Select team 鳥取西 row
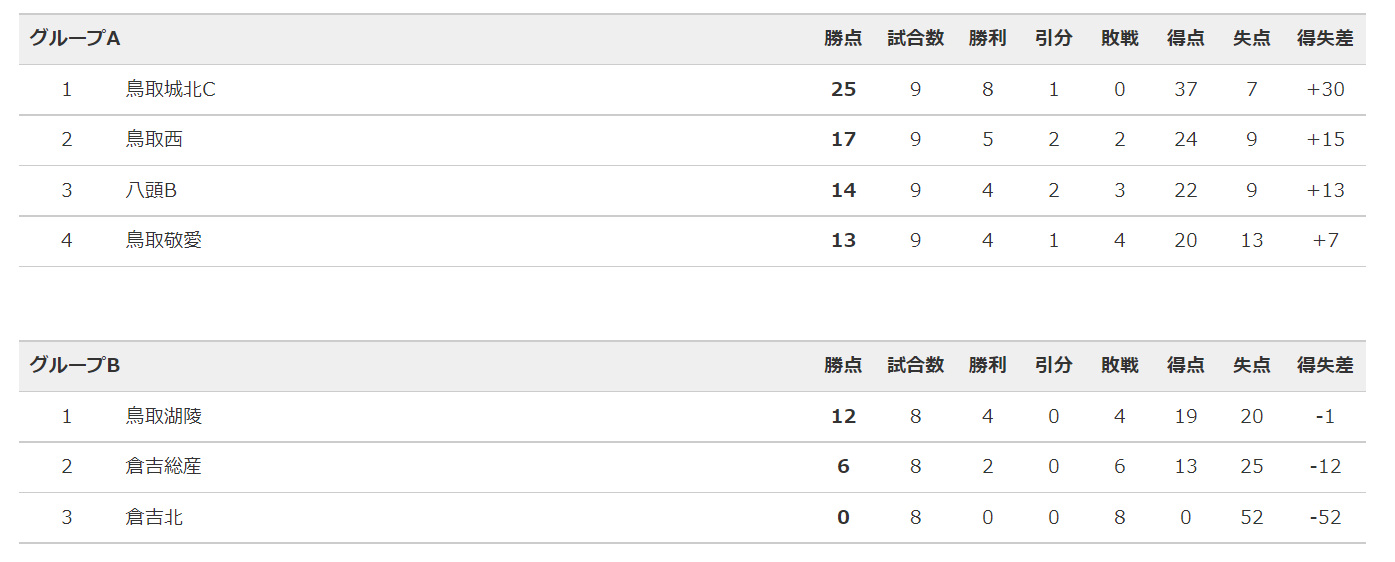 (x=692, y=140)
